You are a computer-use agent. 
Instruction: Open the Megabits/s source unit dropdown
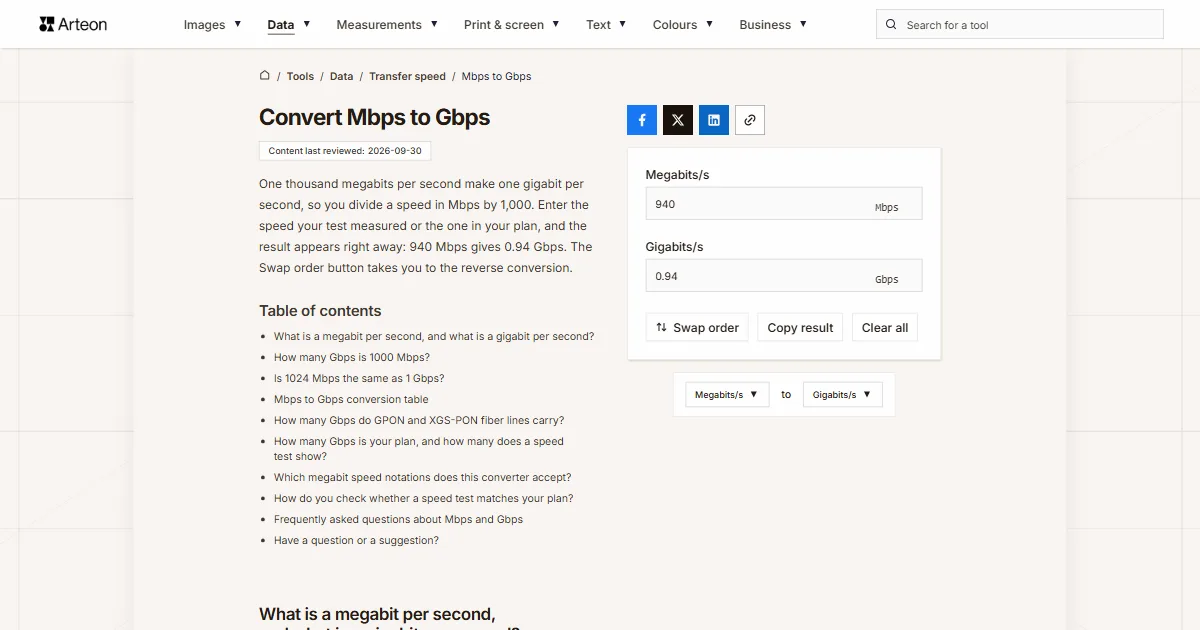(727, 394)
